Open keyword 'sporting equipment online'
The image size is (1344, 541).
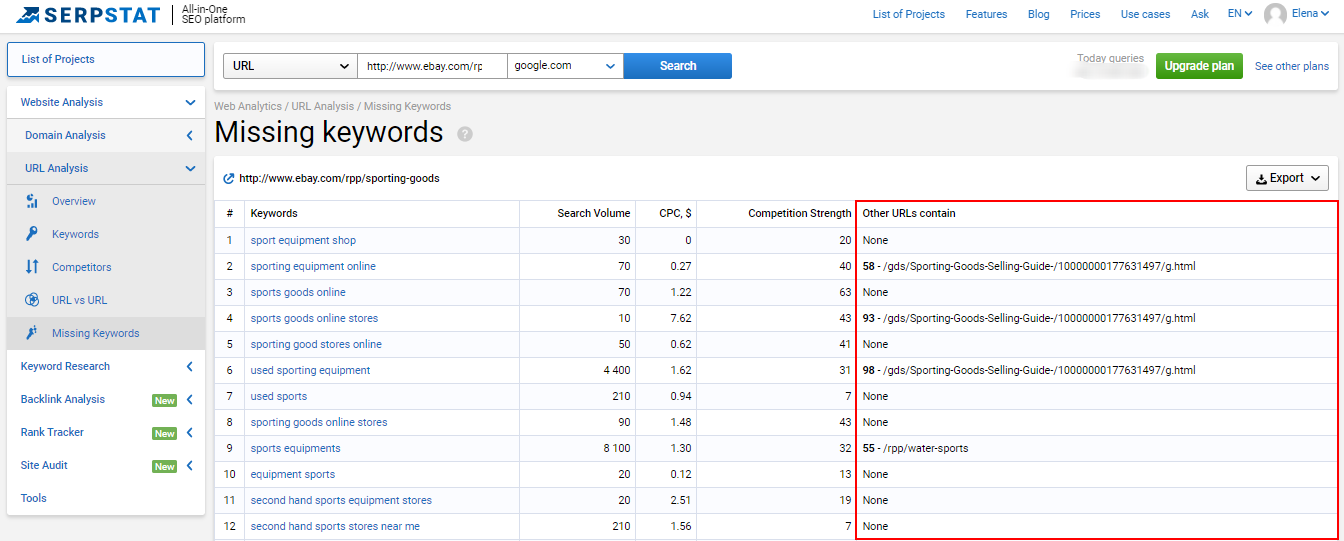click(313, 266)
